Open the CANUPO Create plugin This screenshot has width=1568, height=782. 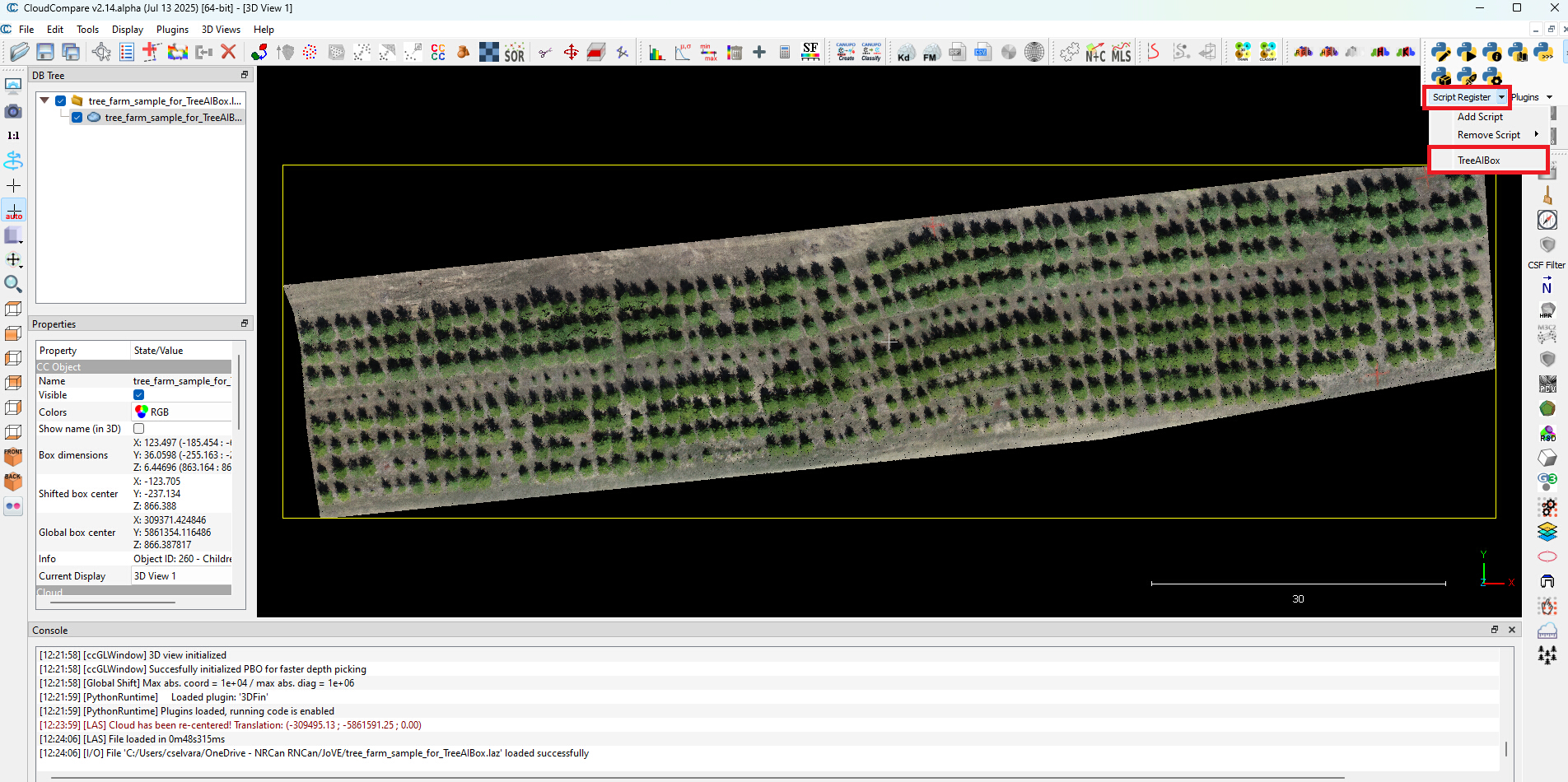[x=846, y=52]
